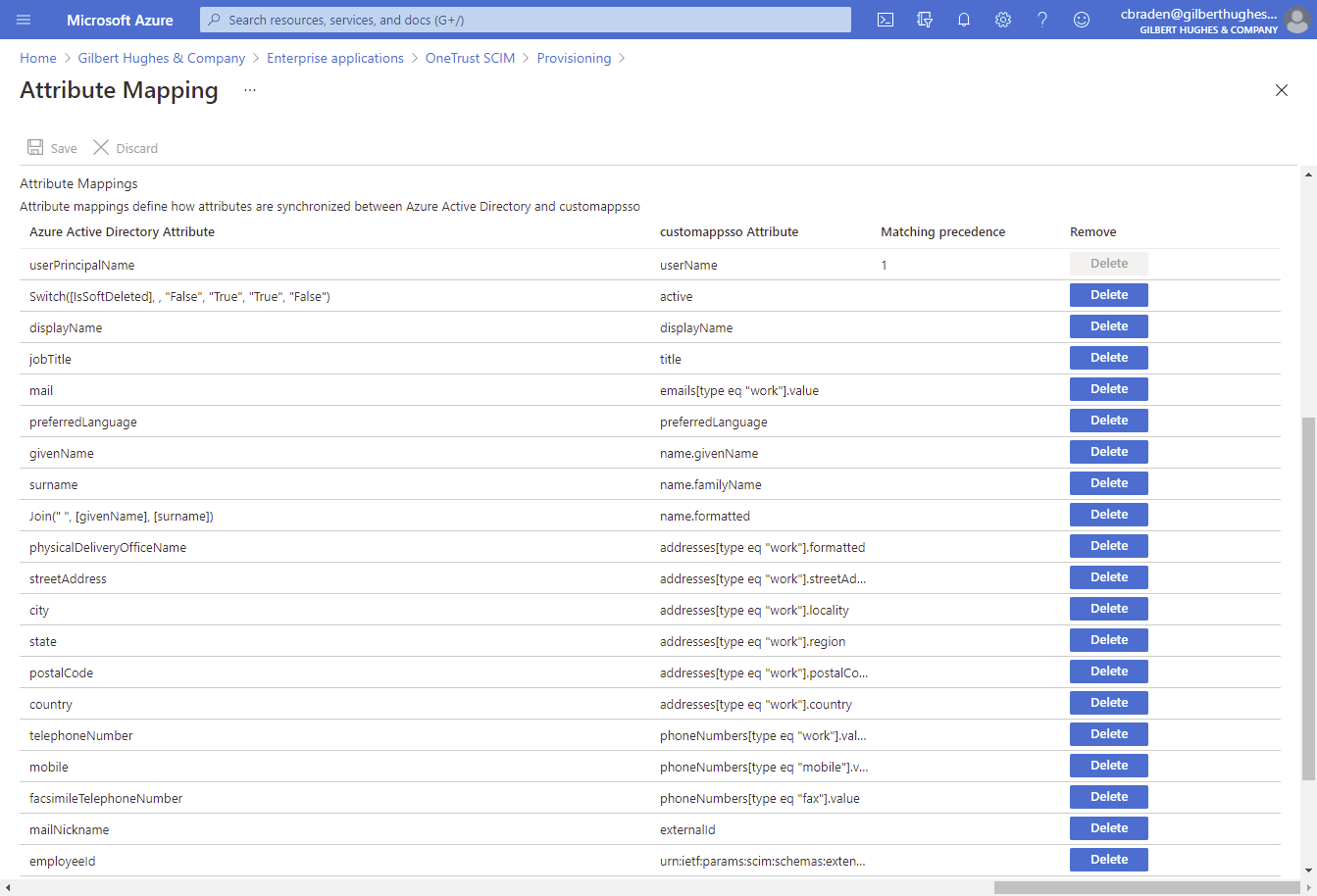Go to OneTrust SCIM breadcrumb
The width and height of the screenshot is (1317, 896).
[470, 58]
